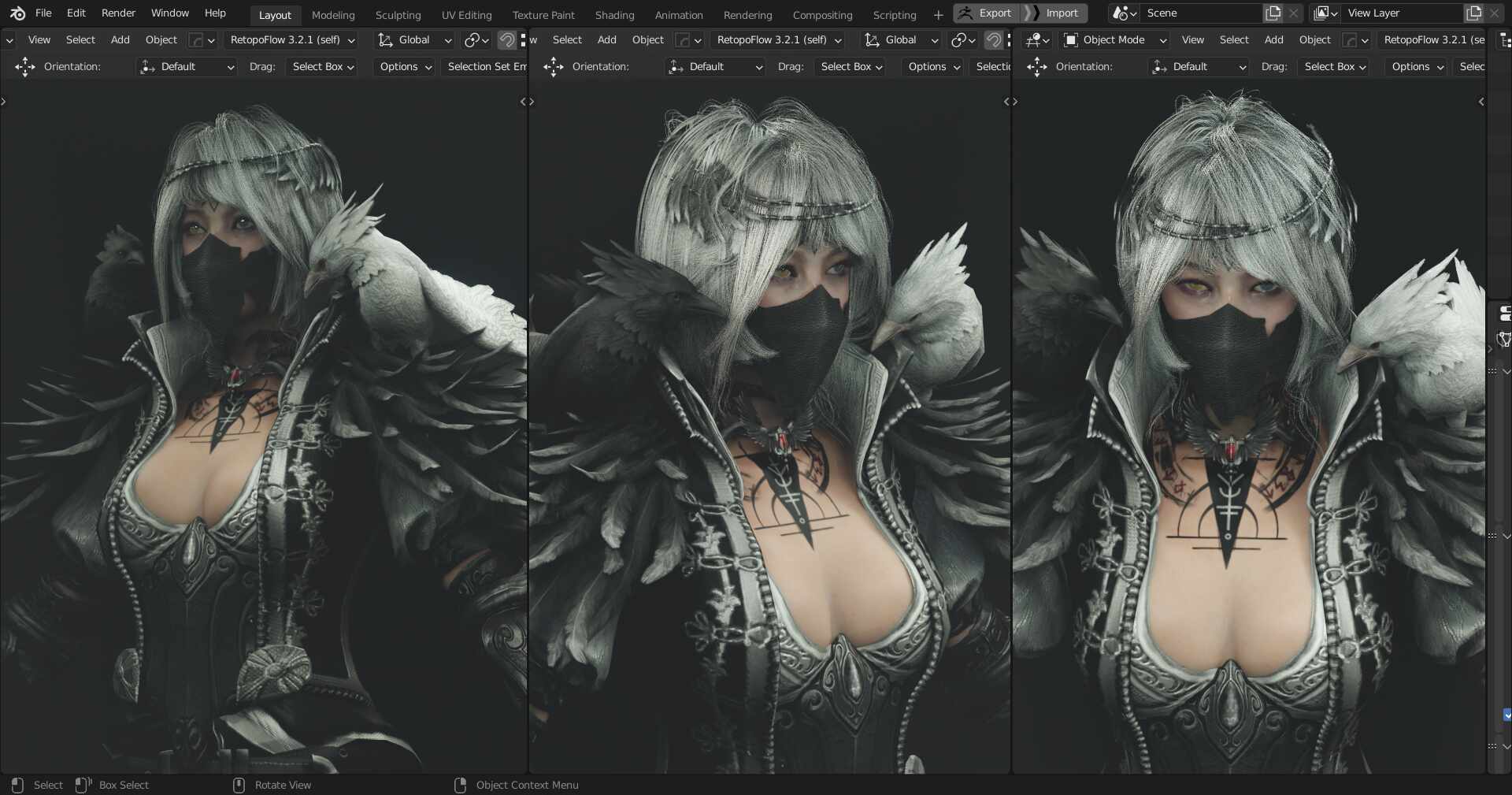This screenshot has height=795, width=1512.
Task: Open Drag Select Box dropdown in left viewport
Action: pos(323,67)
